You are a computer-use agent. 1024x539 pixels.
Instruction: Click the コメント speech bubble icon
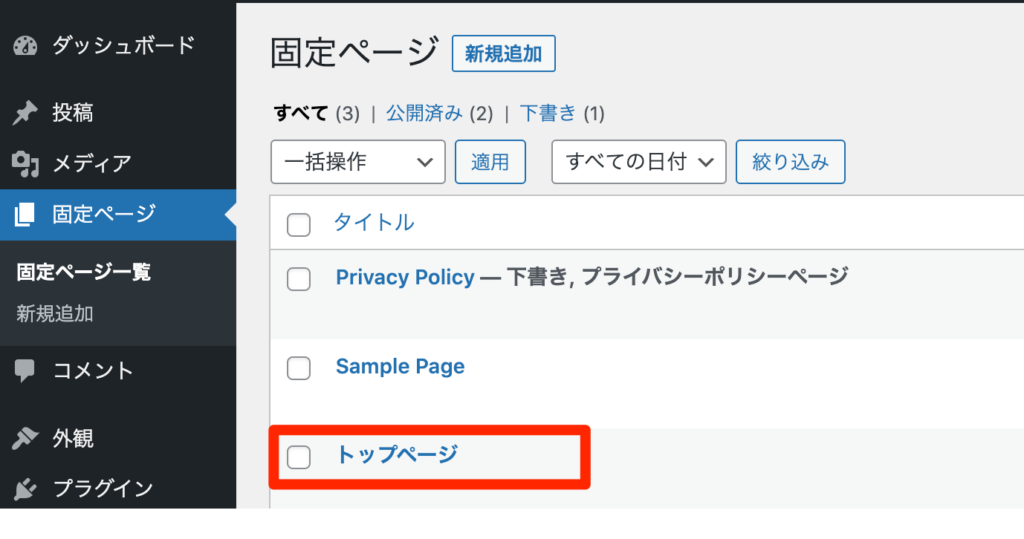[25, 370]
